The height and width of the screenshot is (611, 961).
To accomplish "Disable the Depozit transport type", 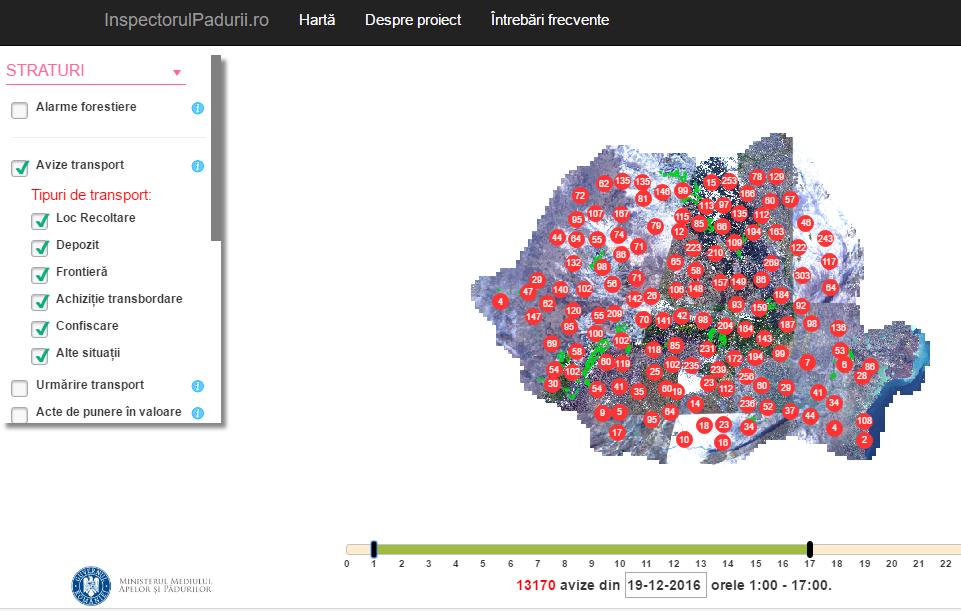I will click(x=40, y=248).
